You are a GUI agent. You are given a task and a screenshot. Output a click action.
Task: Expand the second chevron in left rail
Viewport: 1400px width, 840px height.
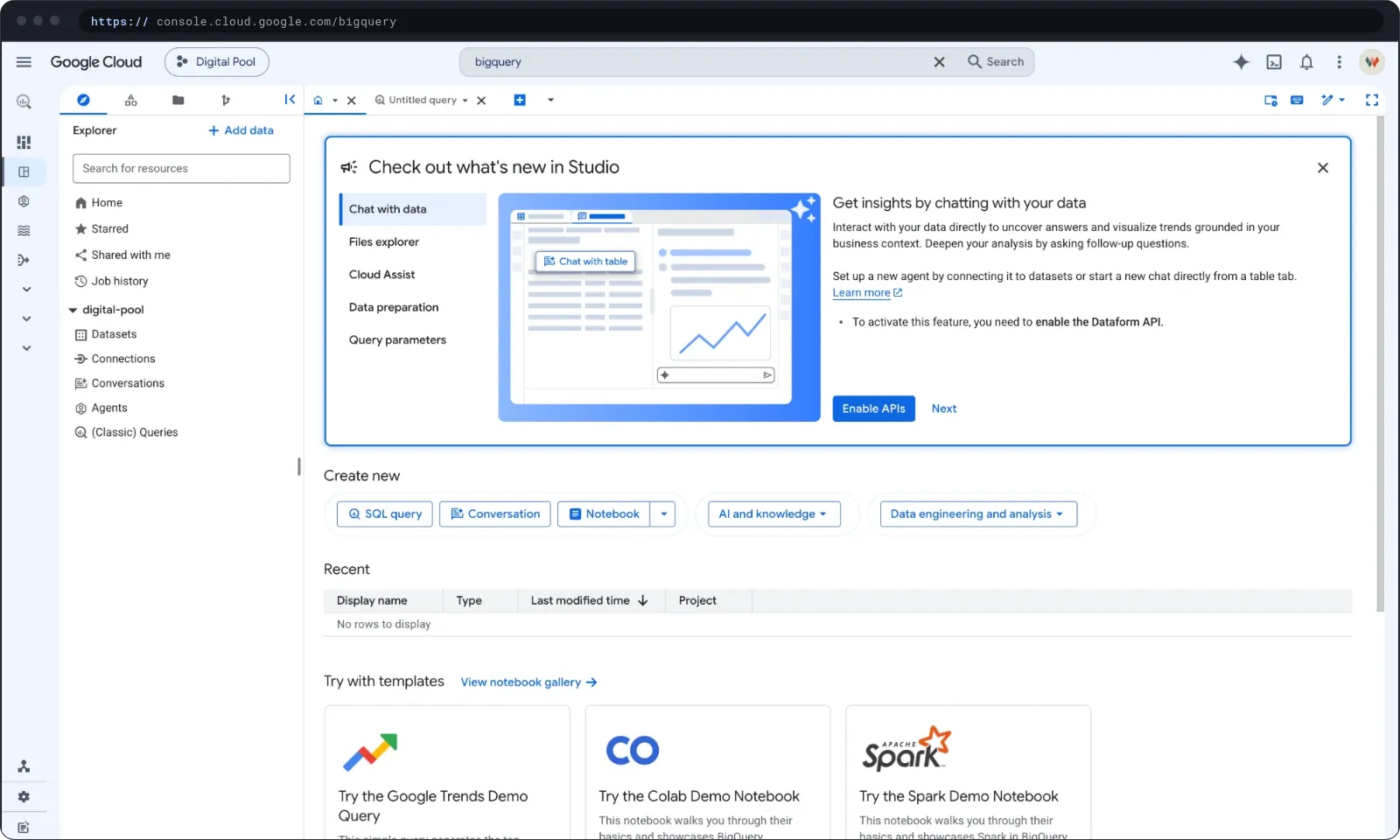tap(26, 319)
